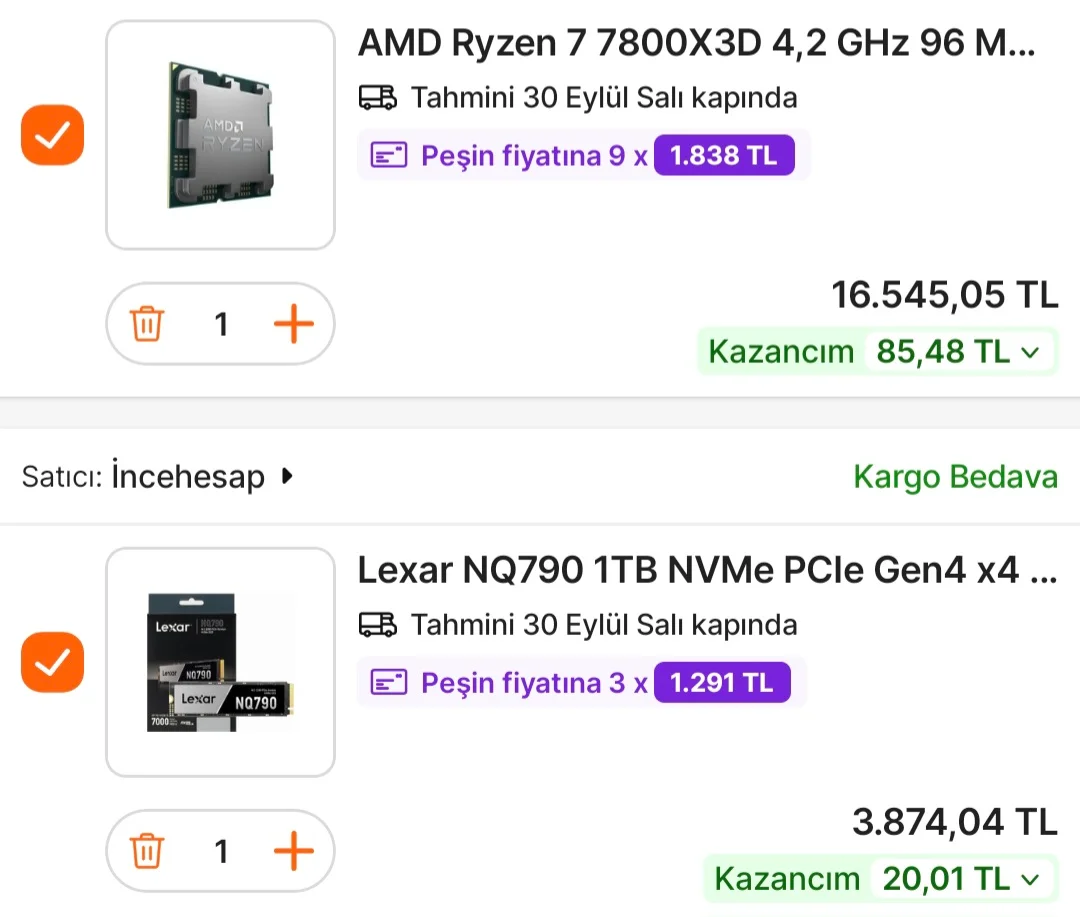Click the installment card icon on the Ryzen item
Image resolution: width=1080 pixels, height=917 pixels.
[x=389, y=156]
